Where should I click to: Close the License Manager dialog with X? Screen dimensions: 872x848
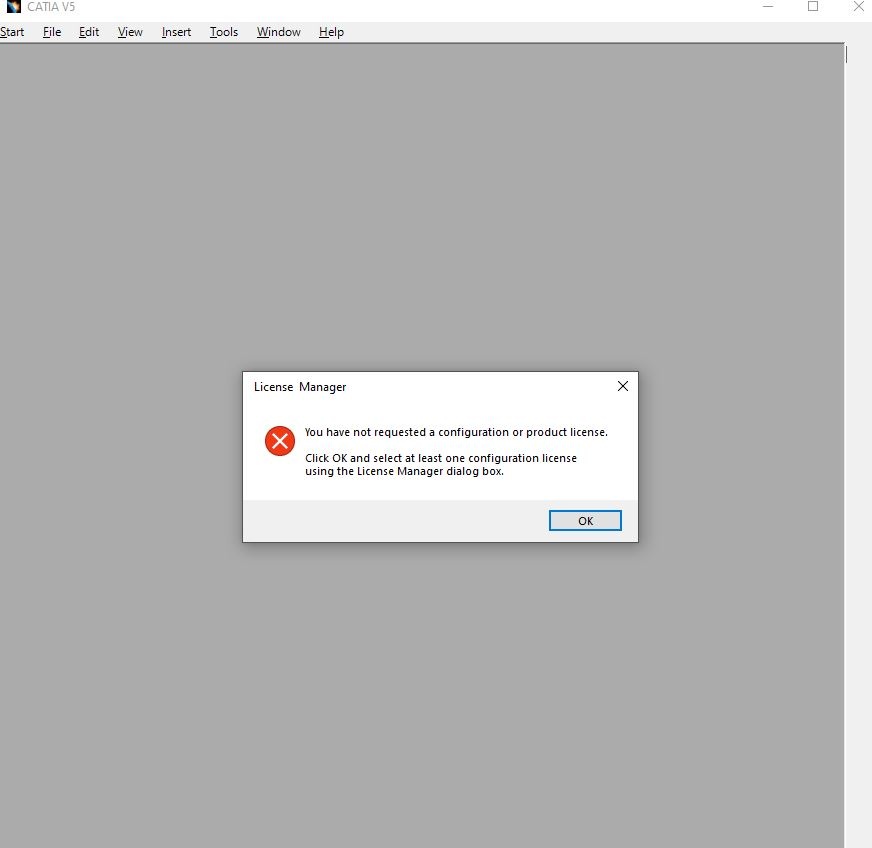[x=623, y=386]
